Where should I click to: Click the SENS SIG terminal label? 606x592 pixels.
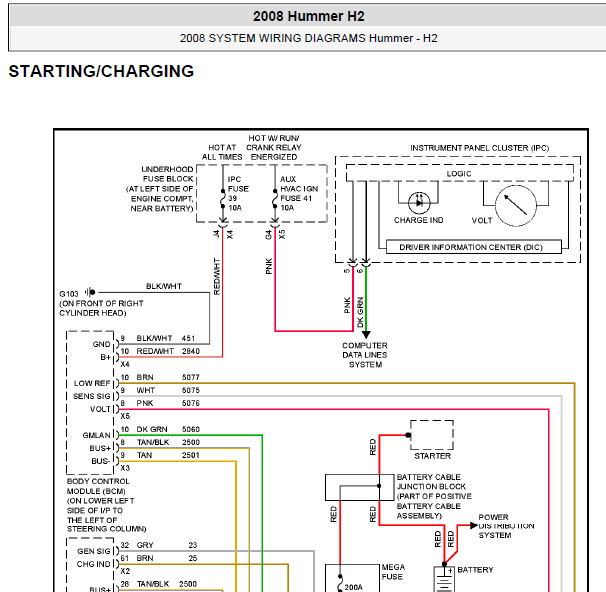(92, 396)
